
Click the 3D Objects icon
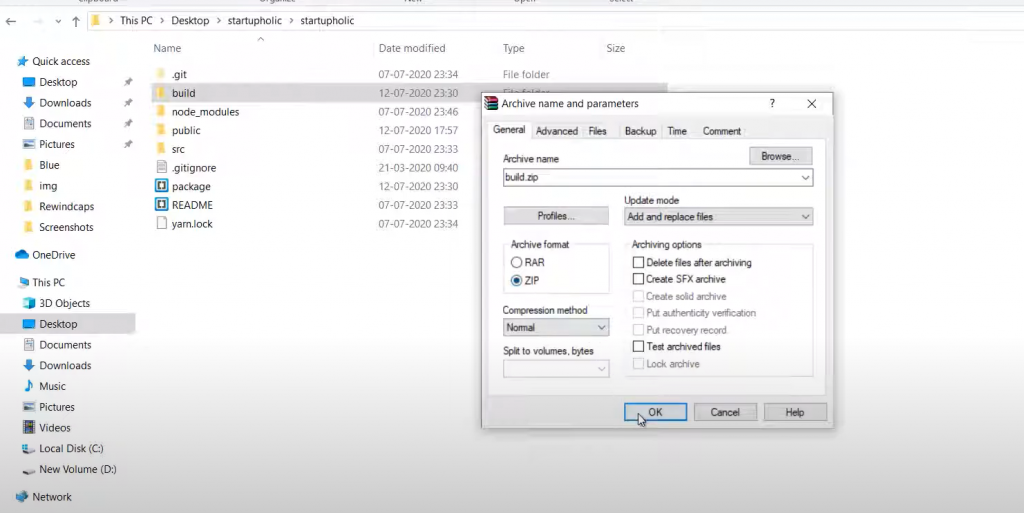(x=28, y=303)
